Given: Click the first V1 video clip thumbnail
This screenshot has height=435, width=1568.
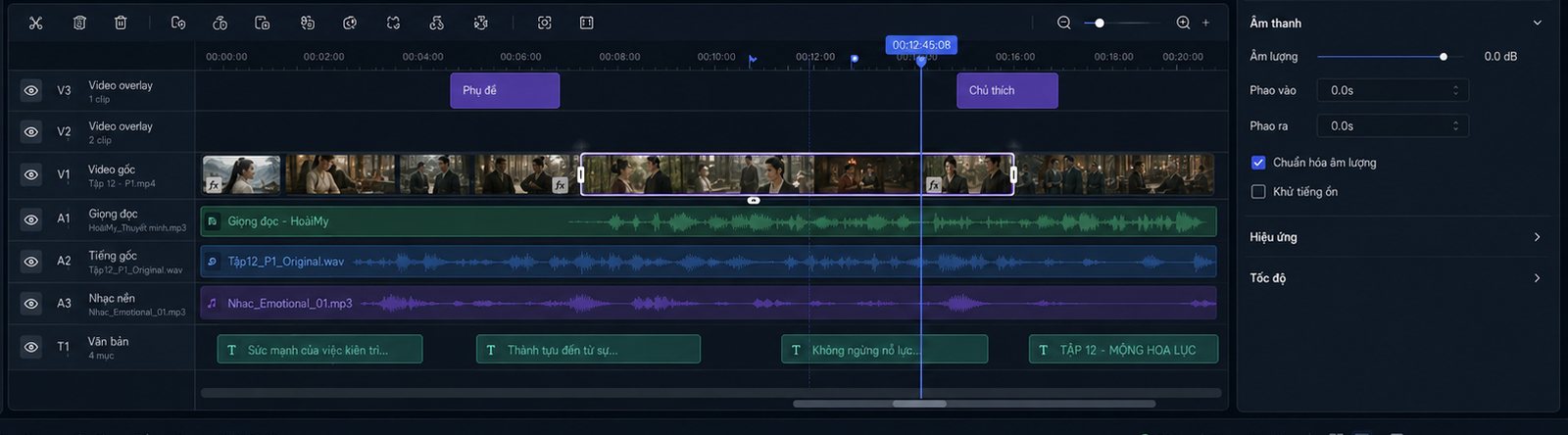Looking at the screenshot, I should click(241, 174).
